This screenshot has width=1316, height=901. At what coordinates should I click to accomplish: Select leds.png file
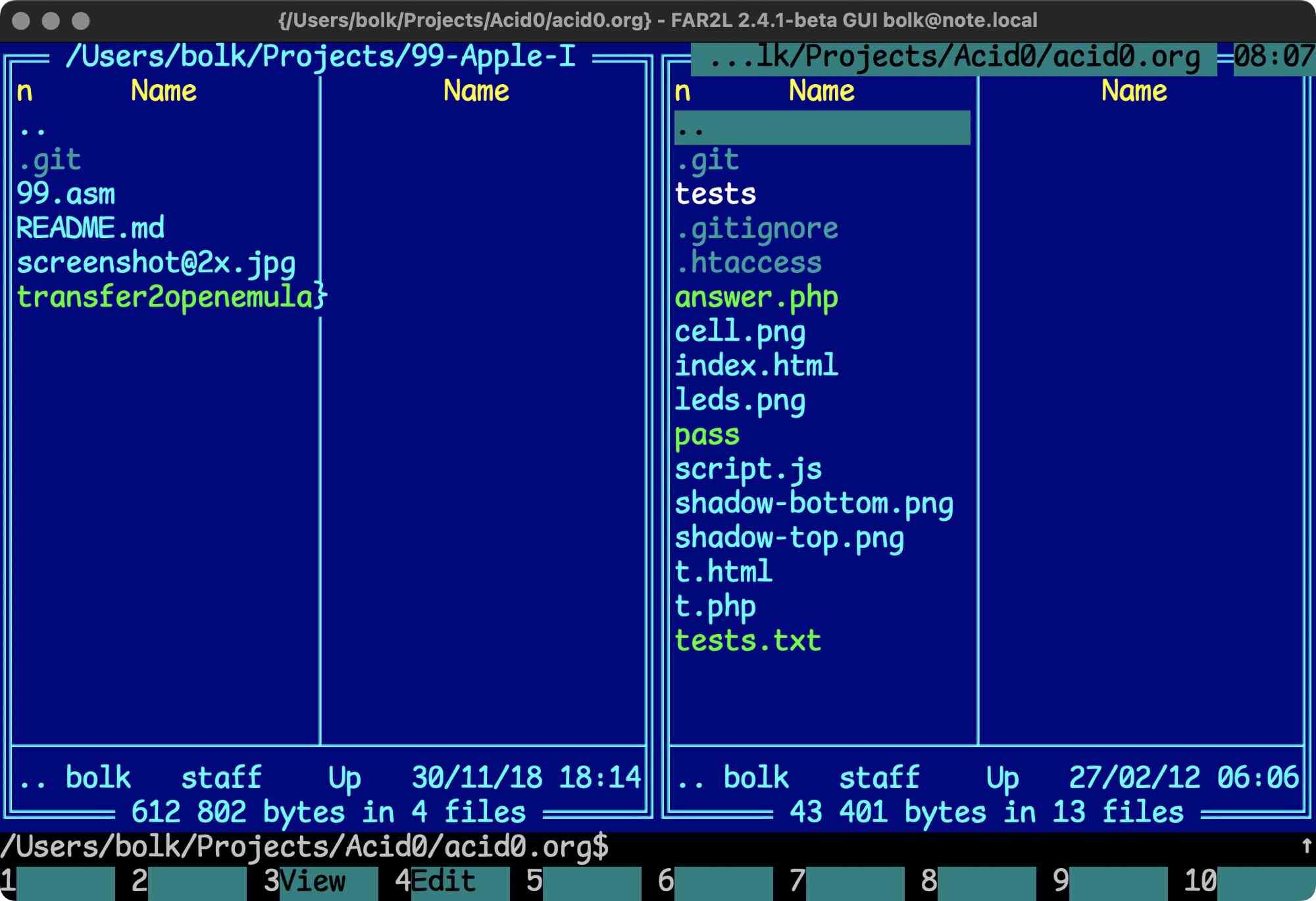pos(740,400)
